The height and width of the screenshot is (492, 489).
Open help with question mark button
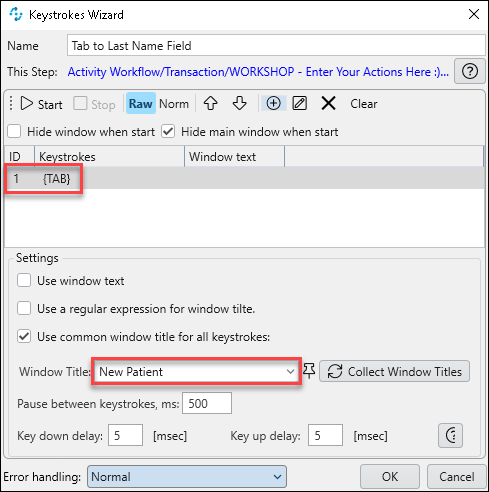click(470, 71)
